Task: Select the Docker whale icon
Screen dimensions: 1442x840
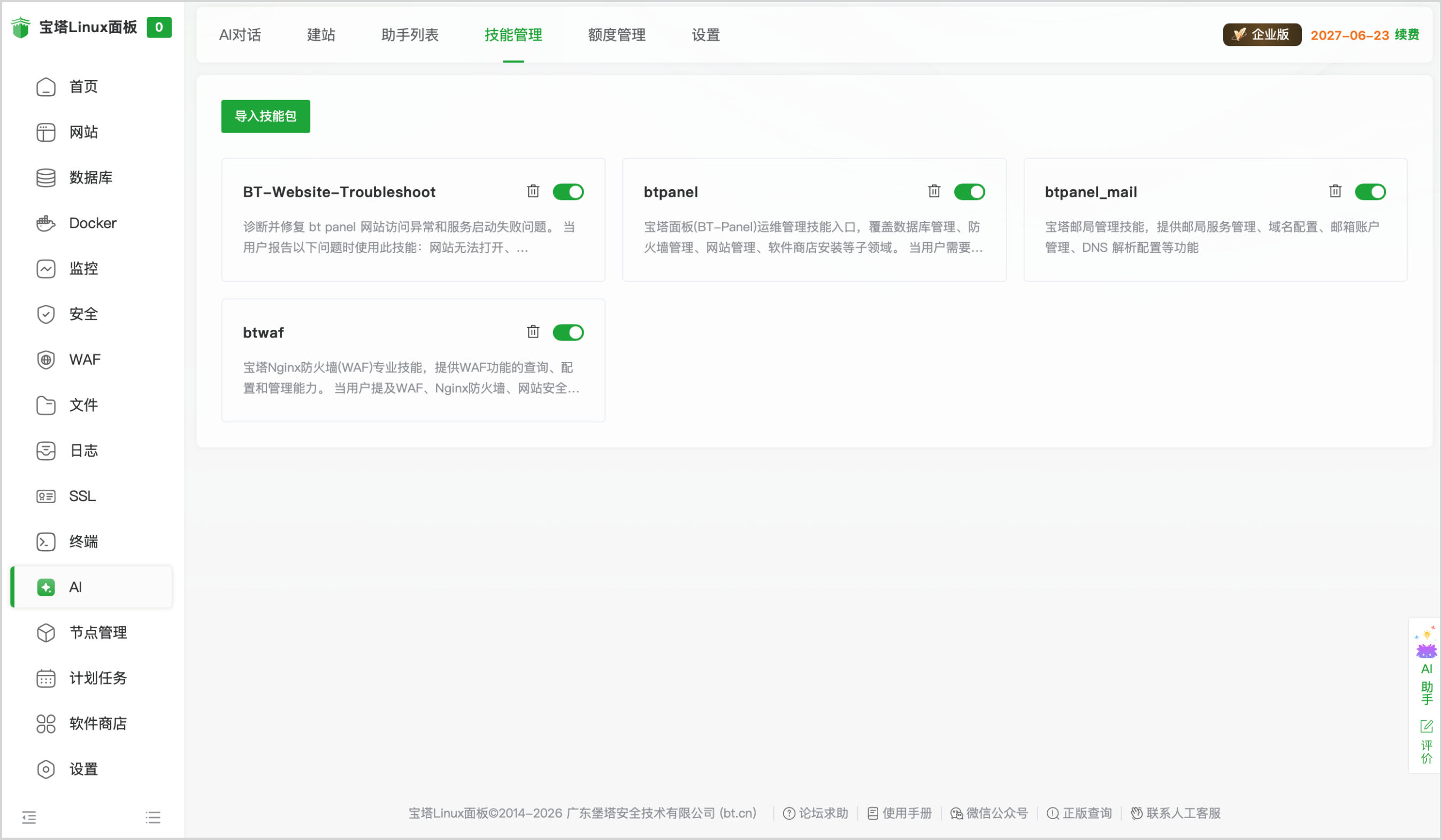Action: click(46, 223)
